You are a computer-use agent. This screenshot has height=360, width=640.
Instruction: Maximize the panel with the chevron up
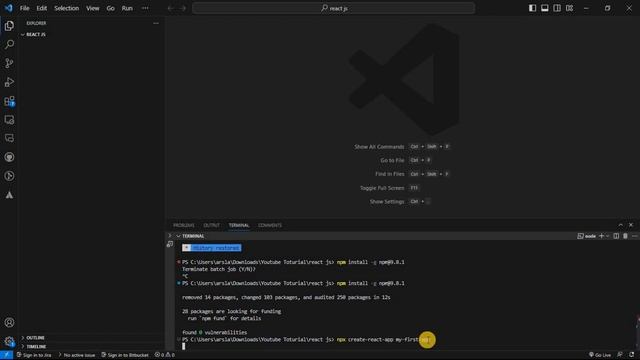pos(620,225)
